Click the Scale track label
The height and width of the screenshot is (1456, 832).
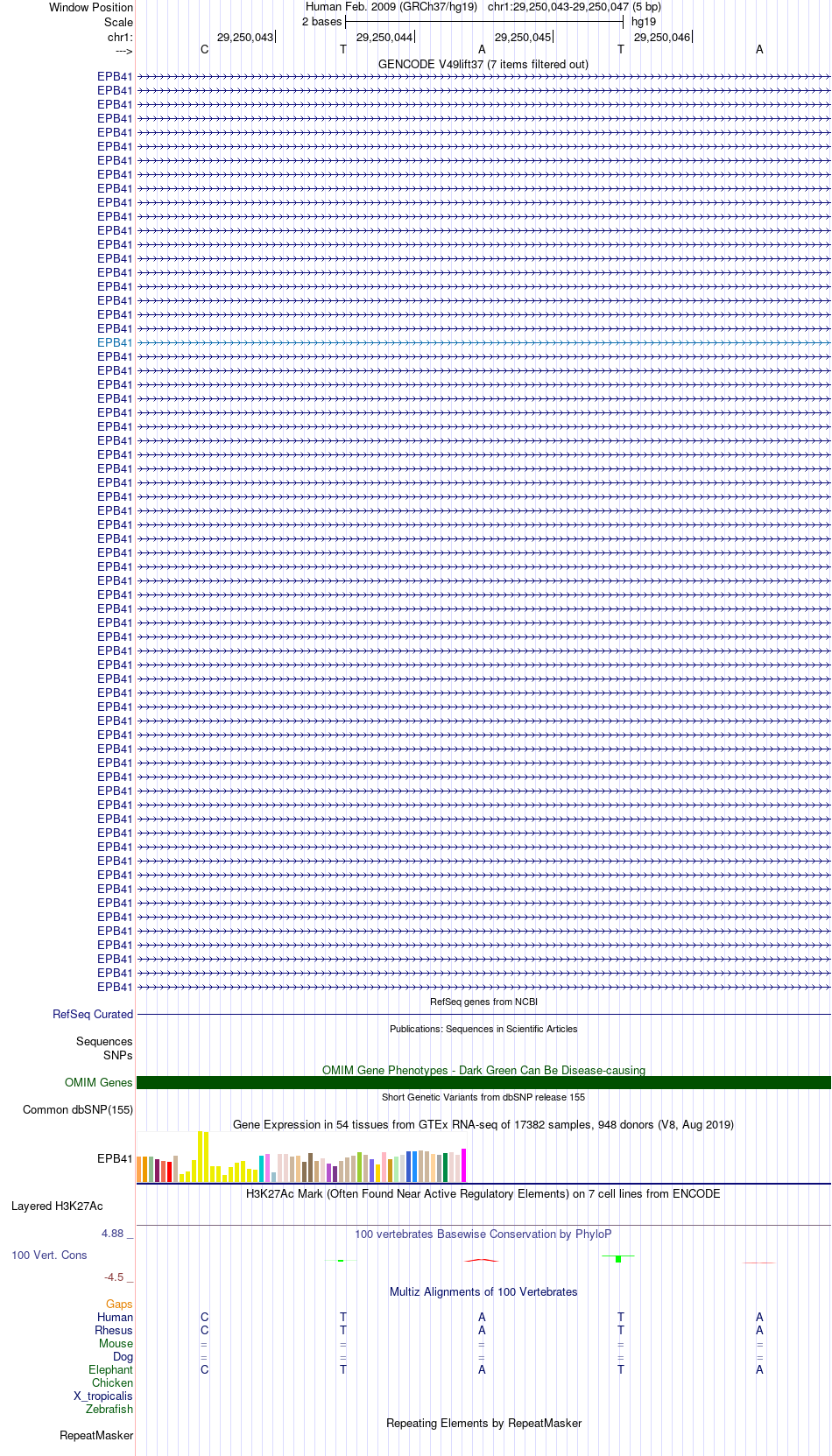(x=118, y=22)
